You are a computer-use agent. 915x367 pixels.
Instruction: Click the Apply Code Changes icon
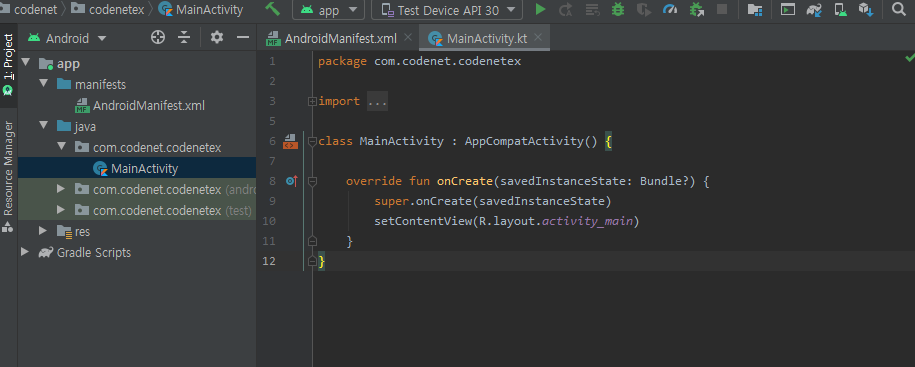tap(592, 9)
